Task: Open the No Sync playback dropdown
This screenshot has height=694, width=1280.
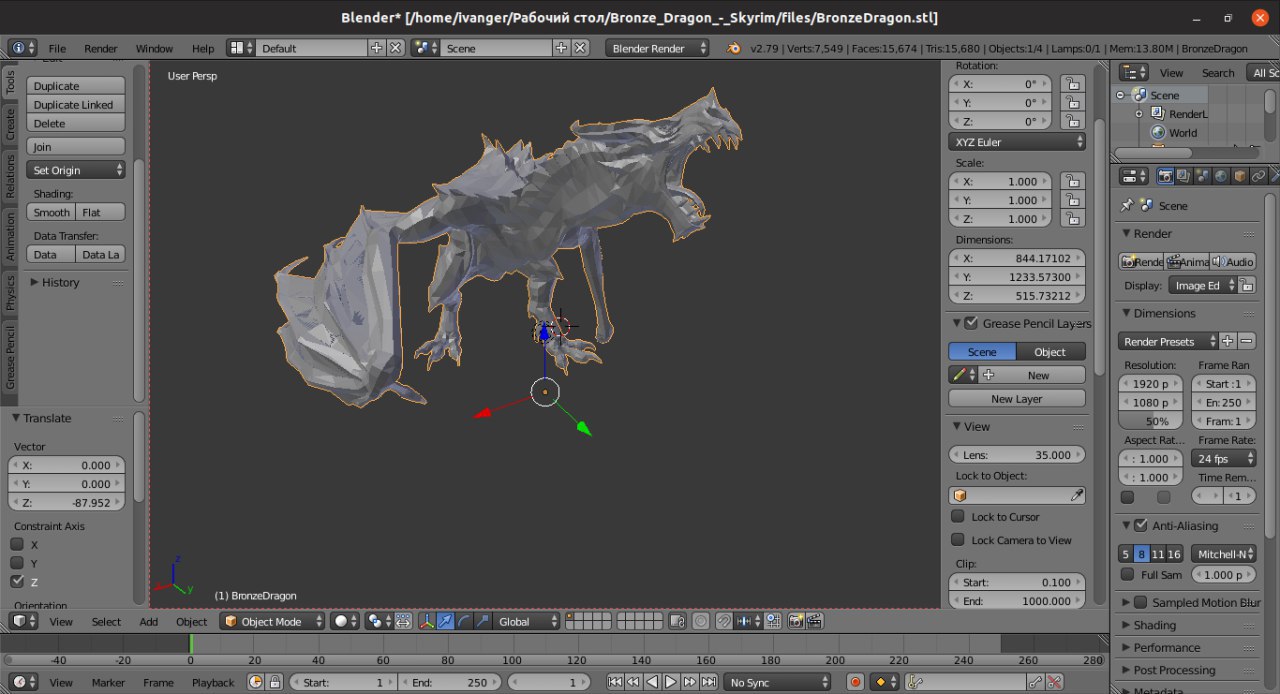Action: pos(777,682)
